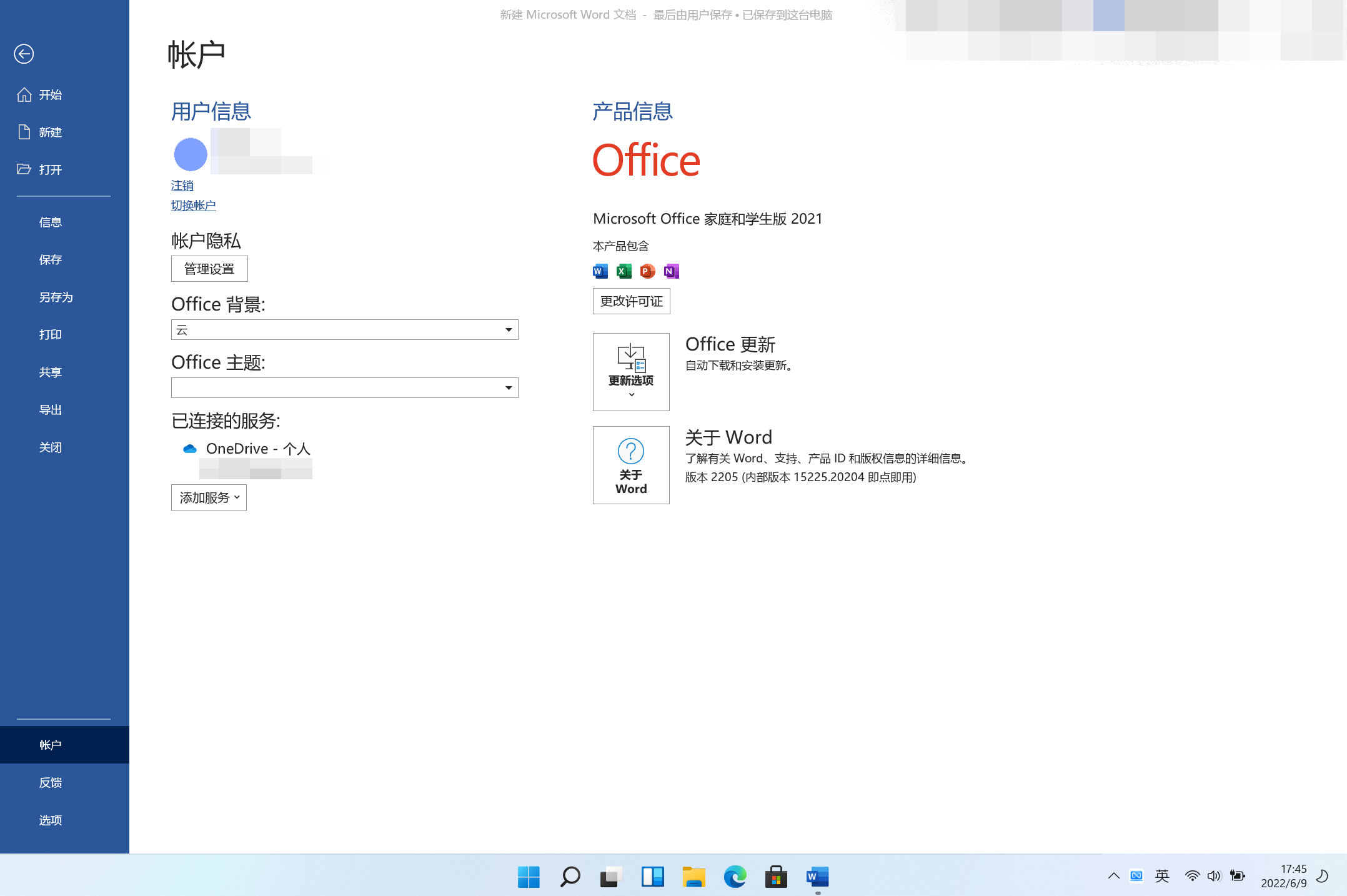This screenshot has height=896, width=1347.
Task: Click the OneDrive cloud icon
Action: [x=190, y=449]
